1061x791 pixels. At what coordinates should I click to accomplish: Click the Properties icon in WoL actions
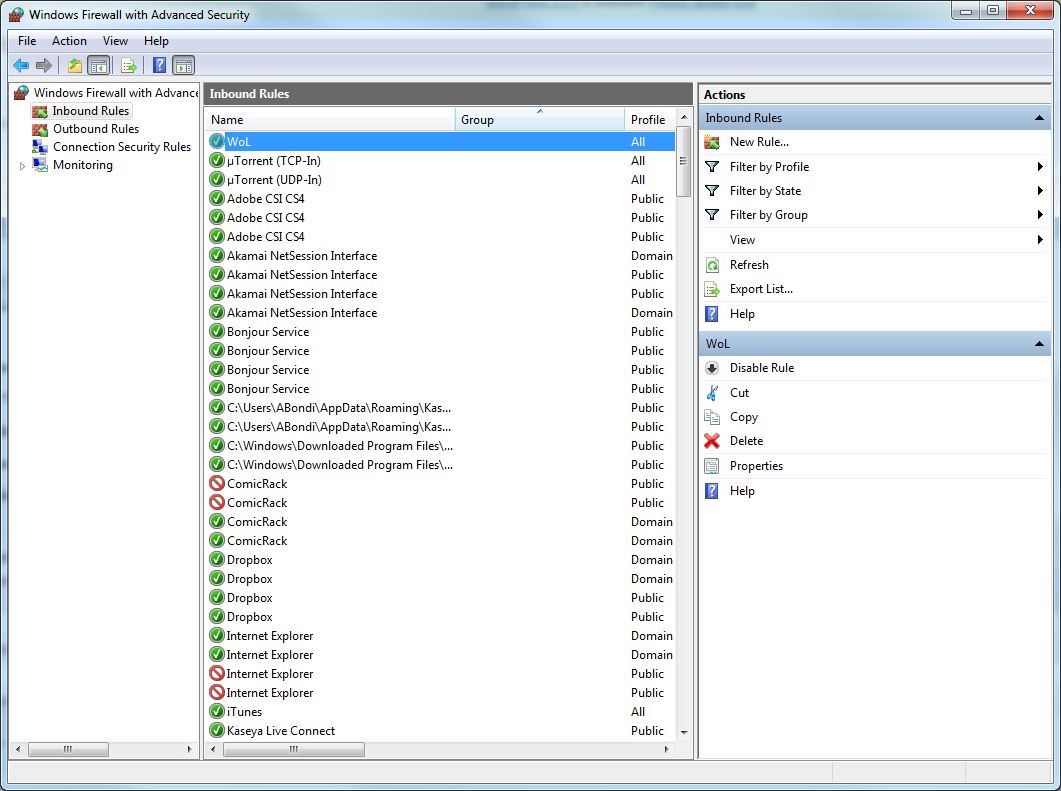click(712, 466)
